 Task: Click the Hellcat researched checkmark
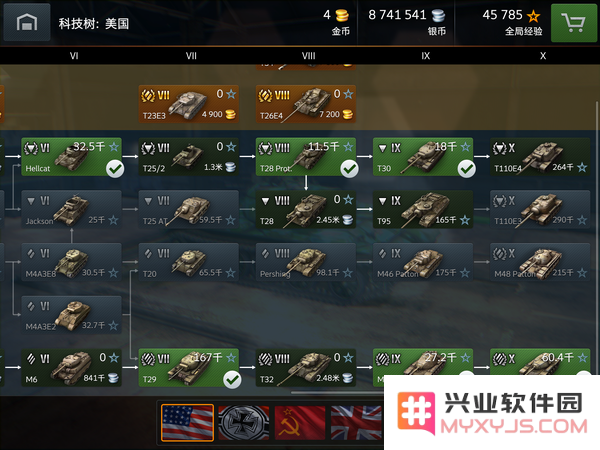(x=115, y=169)
